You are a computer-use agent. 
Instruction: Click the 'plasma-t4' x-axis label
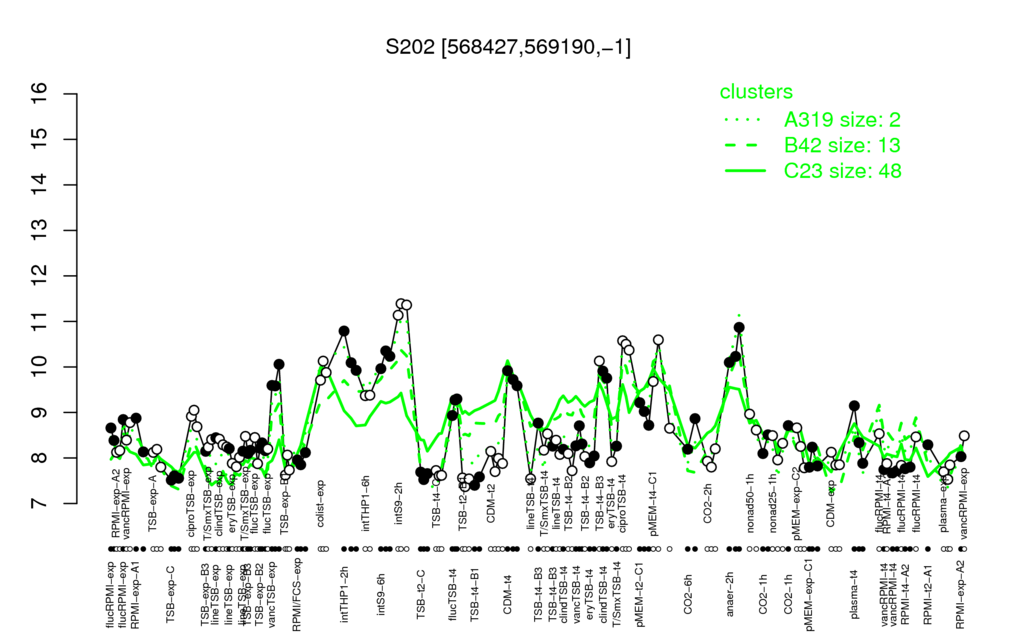pos(853,592)
